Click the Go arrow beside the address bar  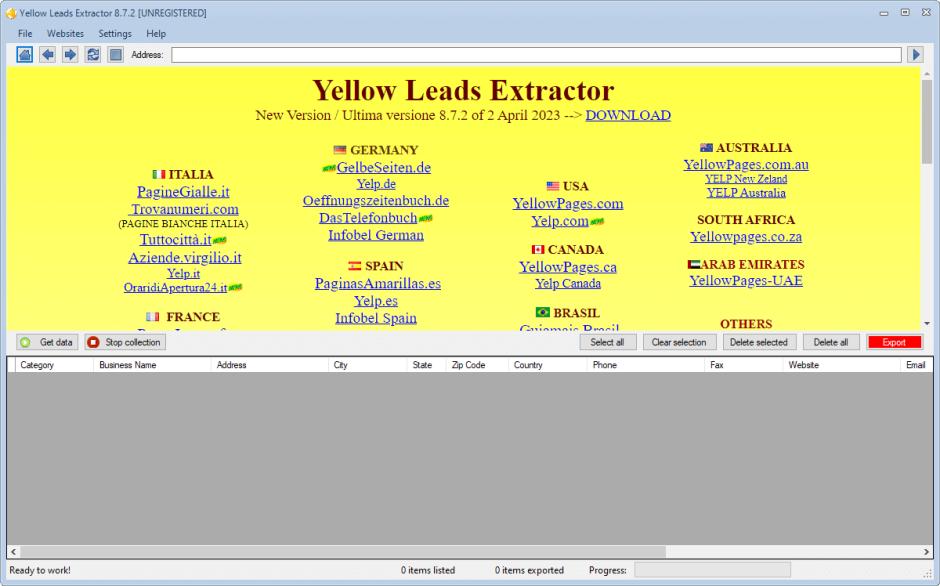coord(915,55)
